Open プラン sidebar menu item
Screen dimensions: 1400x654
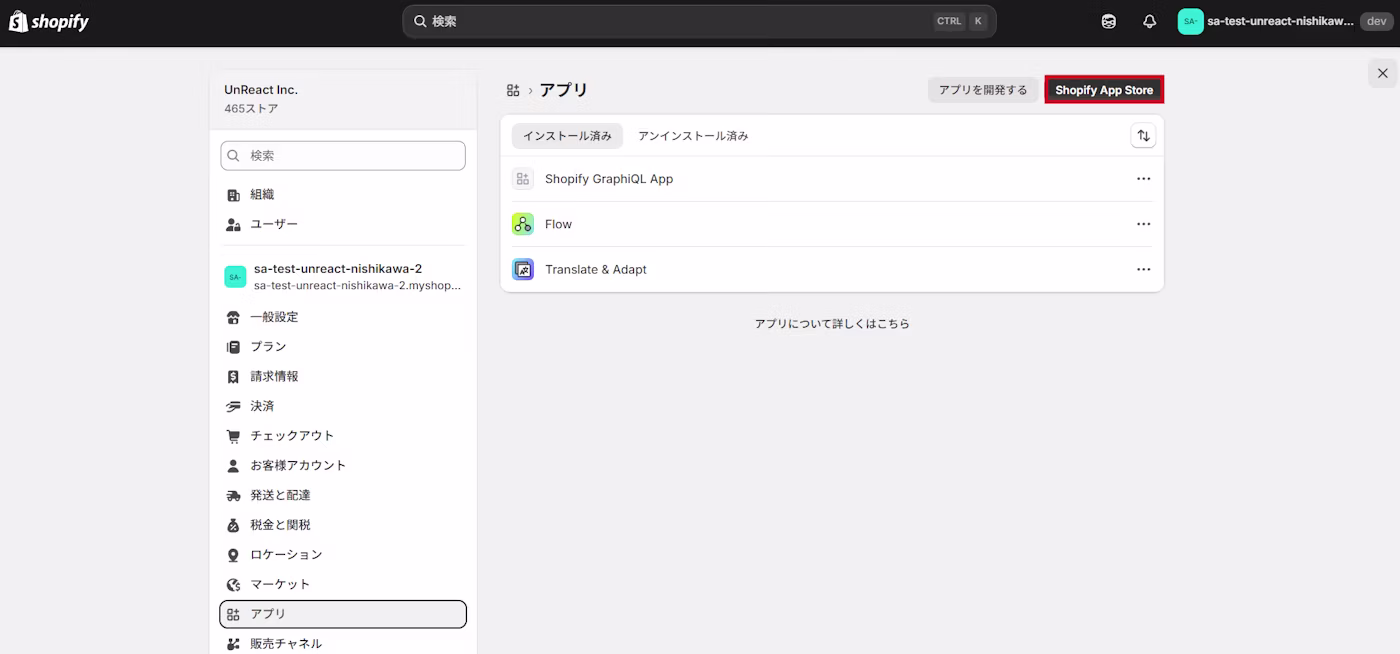click(x=343, y=347)
